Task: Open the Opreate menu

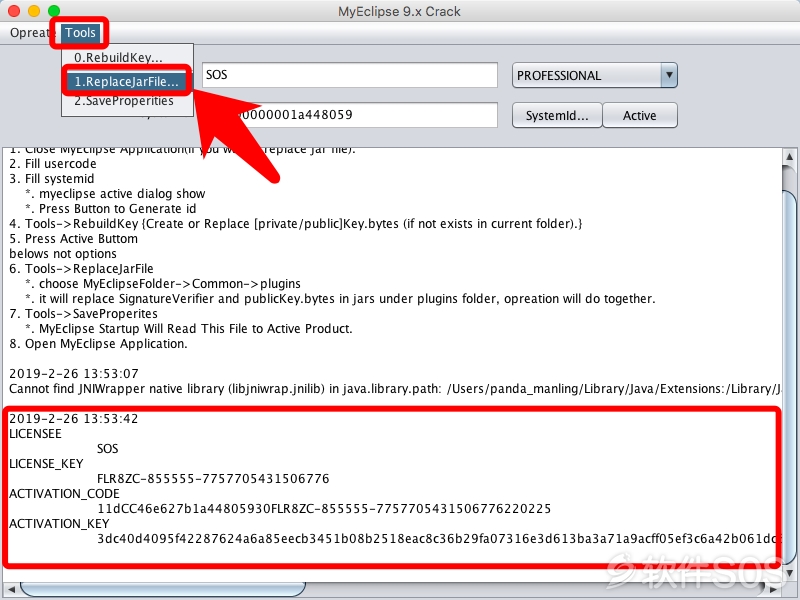Action: 31,33
